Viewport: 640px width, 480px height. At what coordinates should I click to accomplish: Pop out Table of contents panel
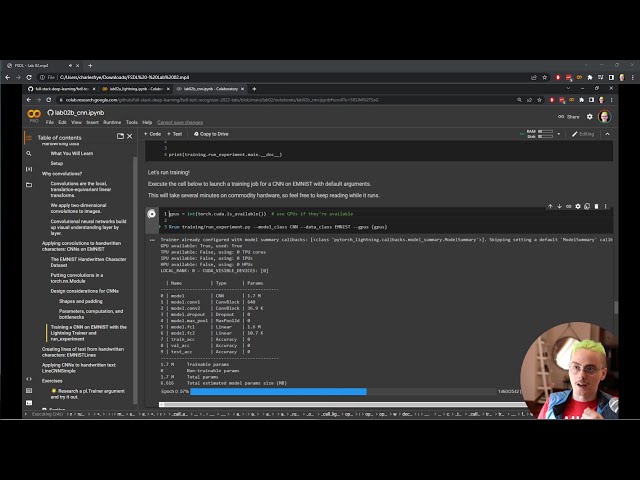[120, 136]
